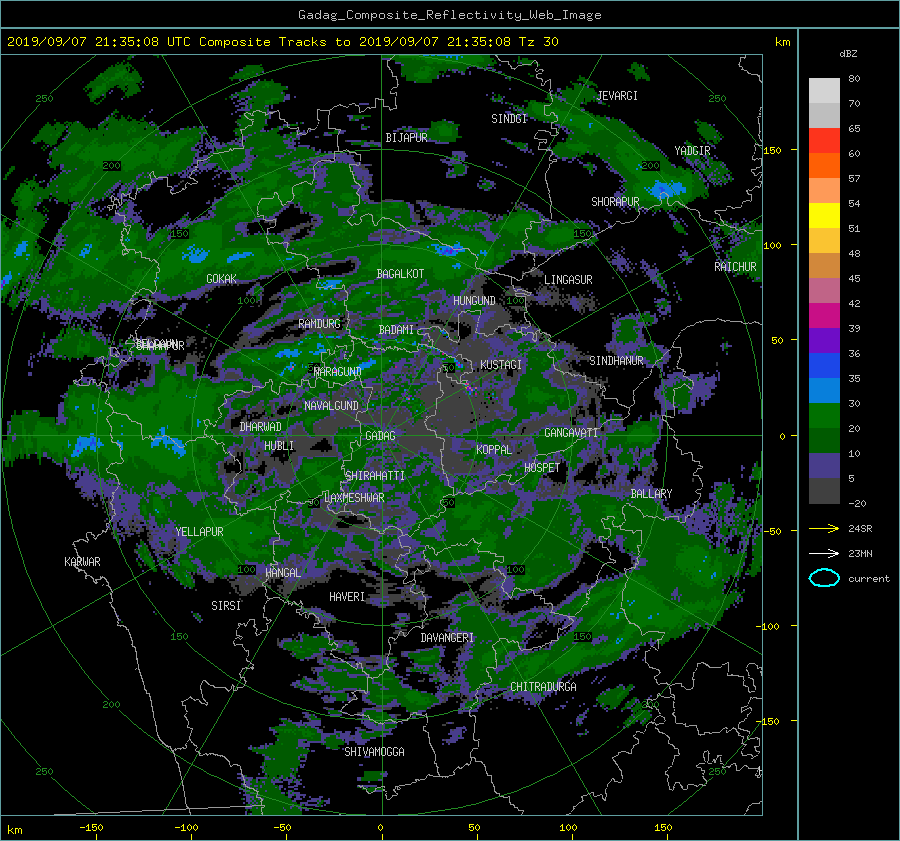Screen dimensions: 900x841
Task: Click the YELLAPUR city label
Action: point(199,532)
